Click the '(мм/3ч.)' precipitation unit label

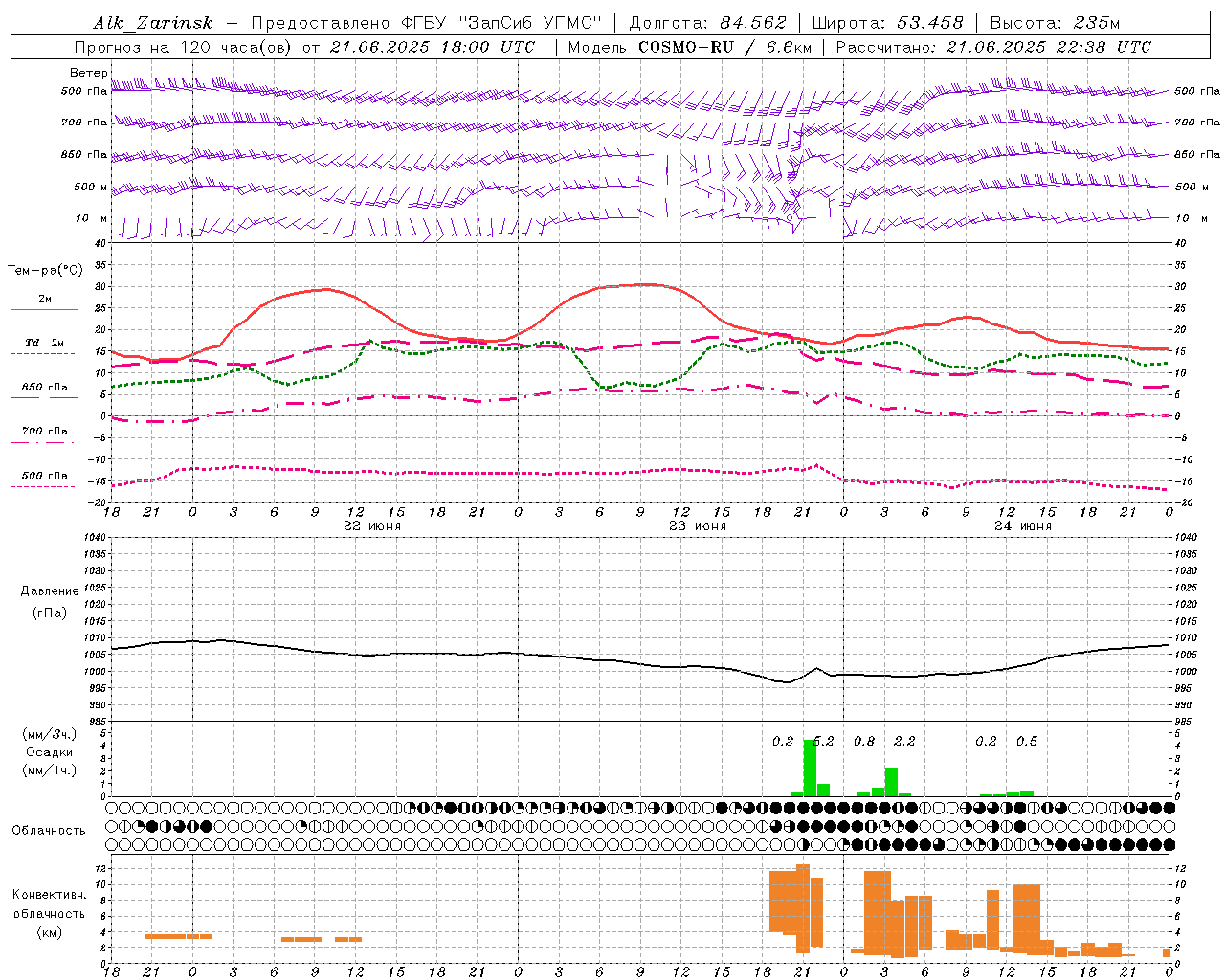coord(50,734)
